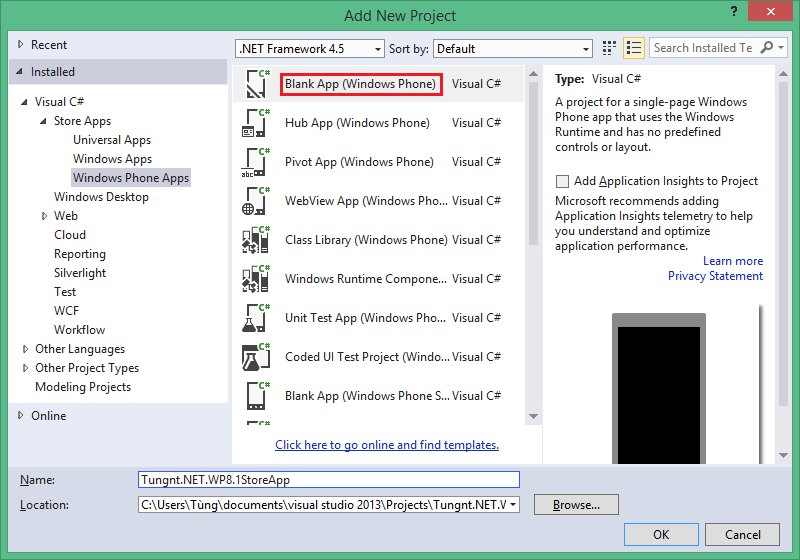Expand the Recent section

(x=20, y=44)
